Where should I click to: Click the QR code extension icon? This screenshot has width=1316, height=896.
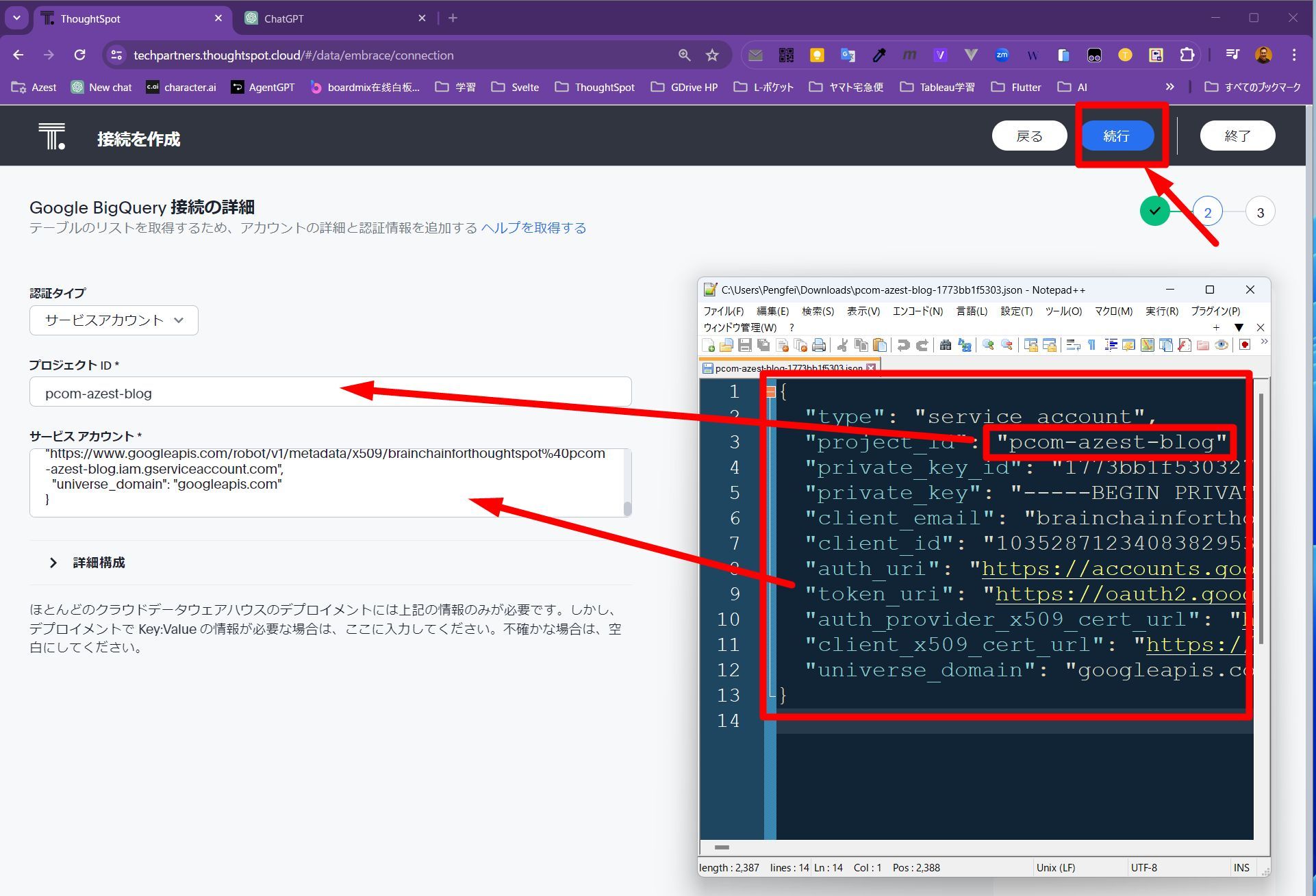786,55
